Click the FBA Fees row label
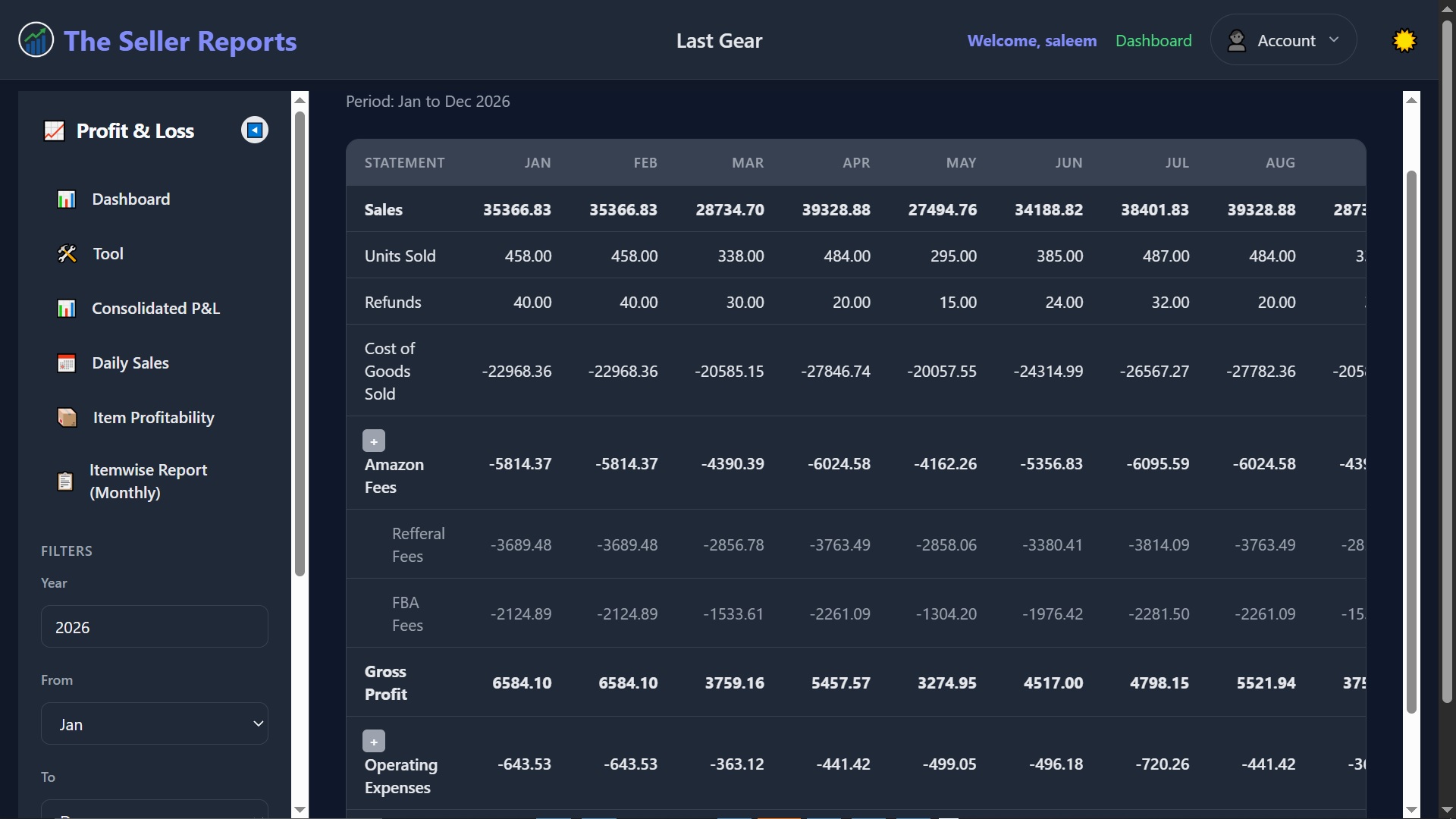 pyautogui.click(x=407, y=613)
